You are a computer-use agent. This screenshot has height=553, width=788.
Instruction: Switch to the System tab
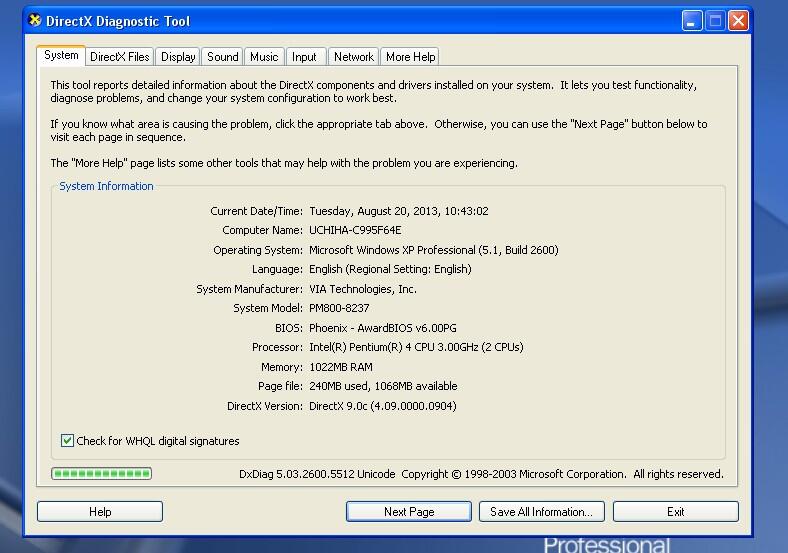tap(61, 55)
